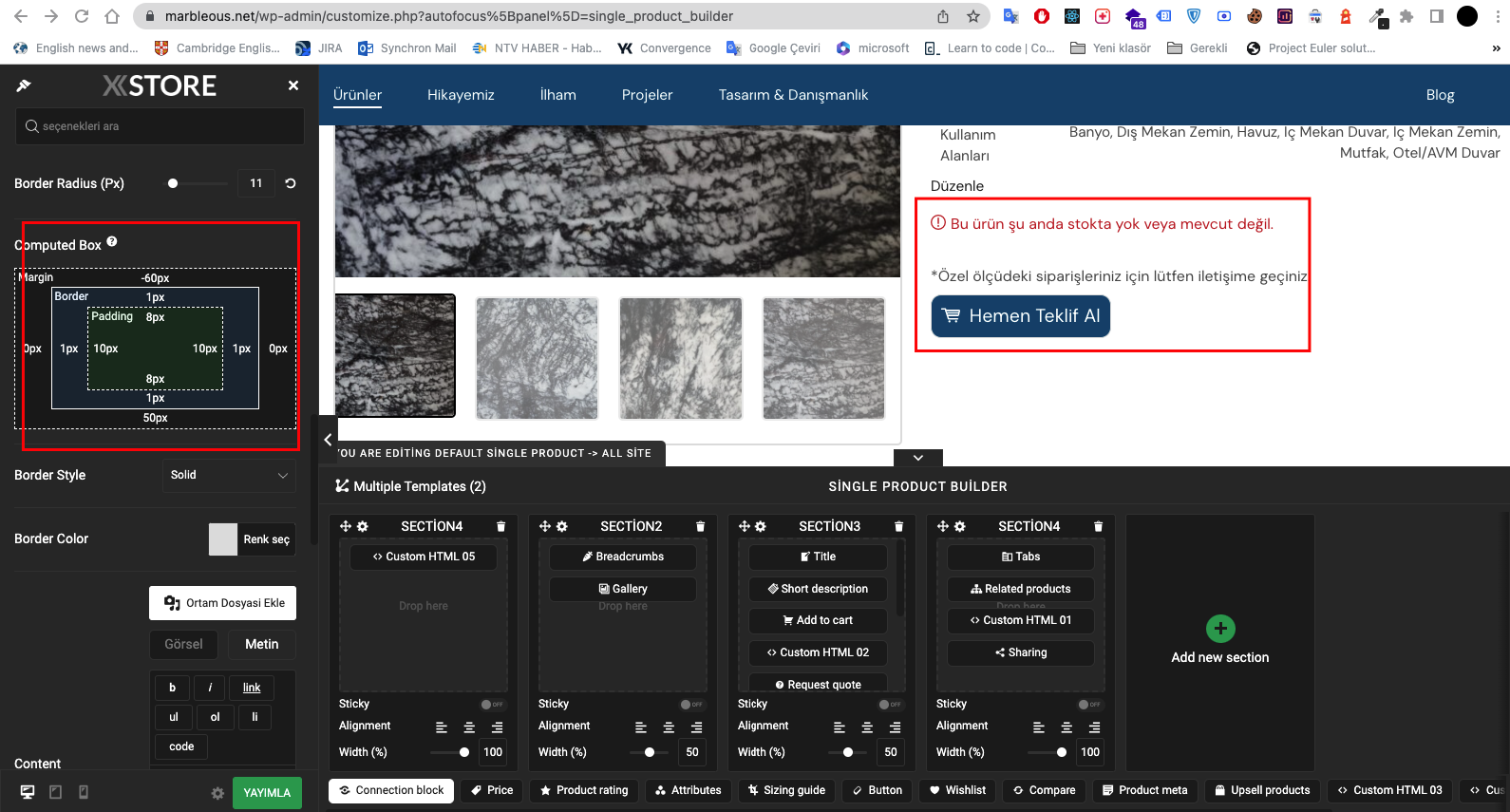Image resolution: width=1510 pixels, height=812 pixels.
Task: Add new section plus icon
Action: (x=1220, y=629)
